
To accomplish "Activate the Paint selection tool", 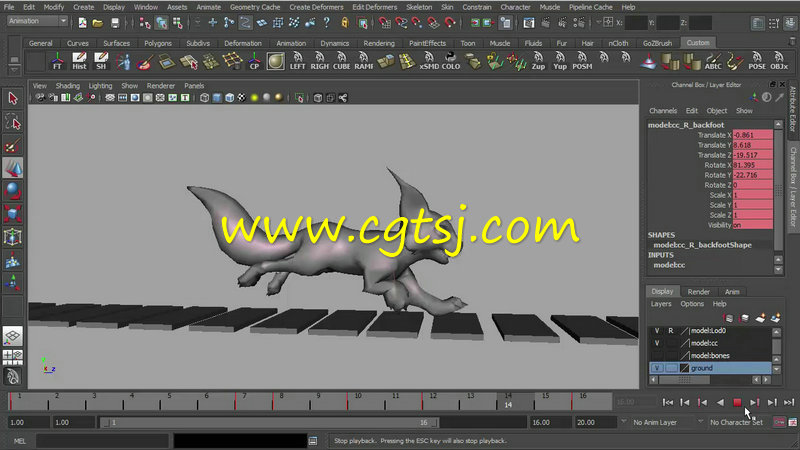I will [x=13, y=146].
